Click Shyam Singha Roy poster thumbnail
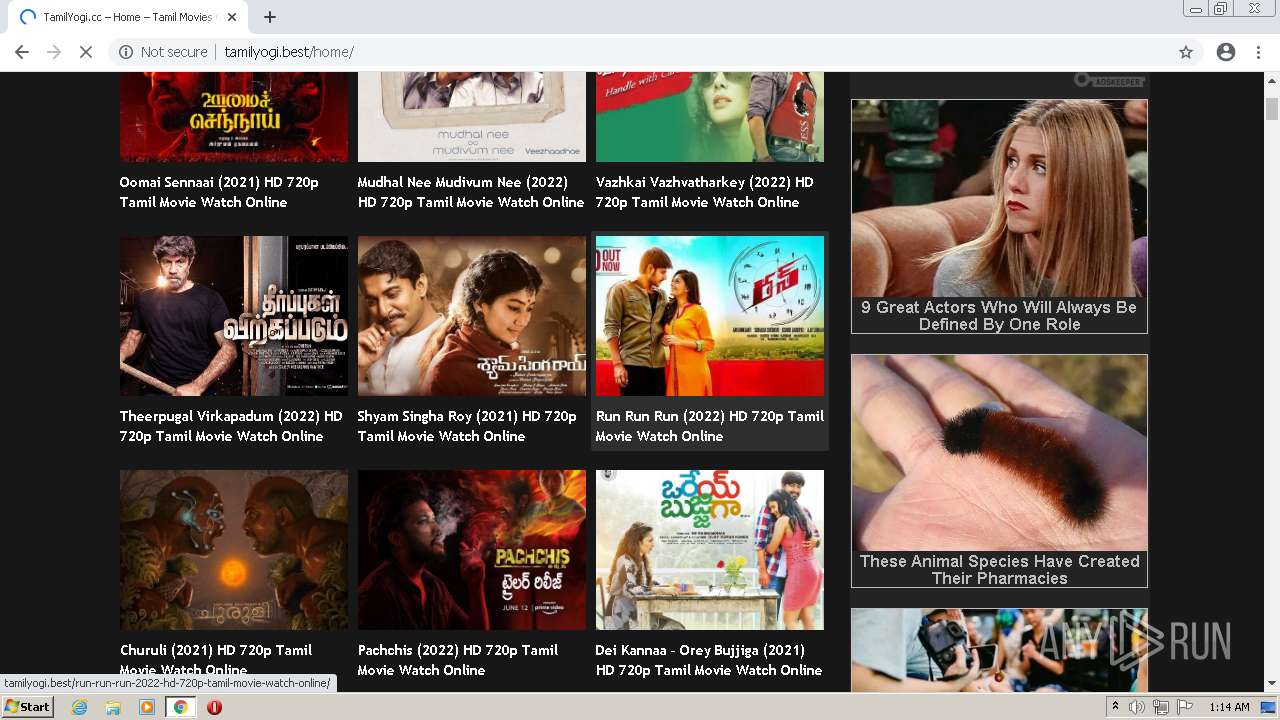1280x720 pixels. pyautogui.click(x=472, y=316)
